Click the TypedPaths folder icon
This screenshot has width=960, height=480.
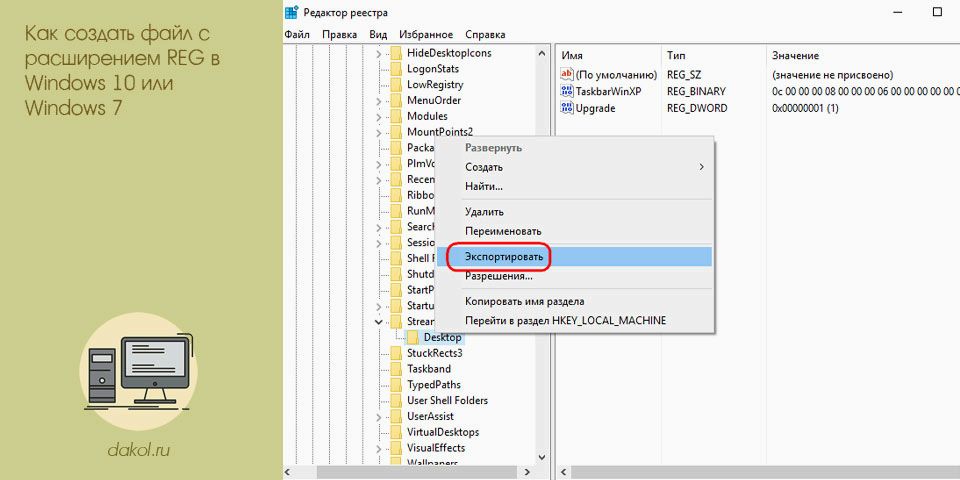click(396, 384)
